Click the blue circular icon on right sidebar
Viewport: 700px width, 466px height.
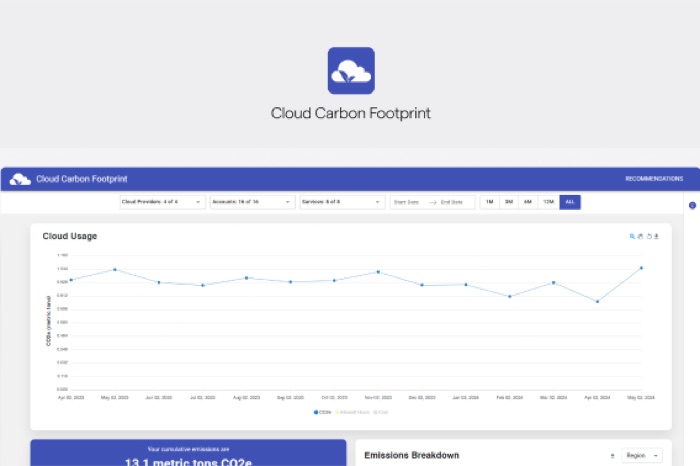[x=692, y=205]
